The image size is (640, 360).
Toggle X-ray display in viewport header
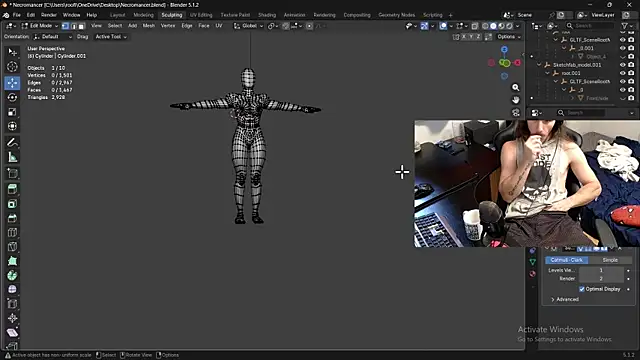(x=474, y=26)
